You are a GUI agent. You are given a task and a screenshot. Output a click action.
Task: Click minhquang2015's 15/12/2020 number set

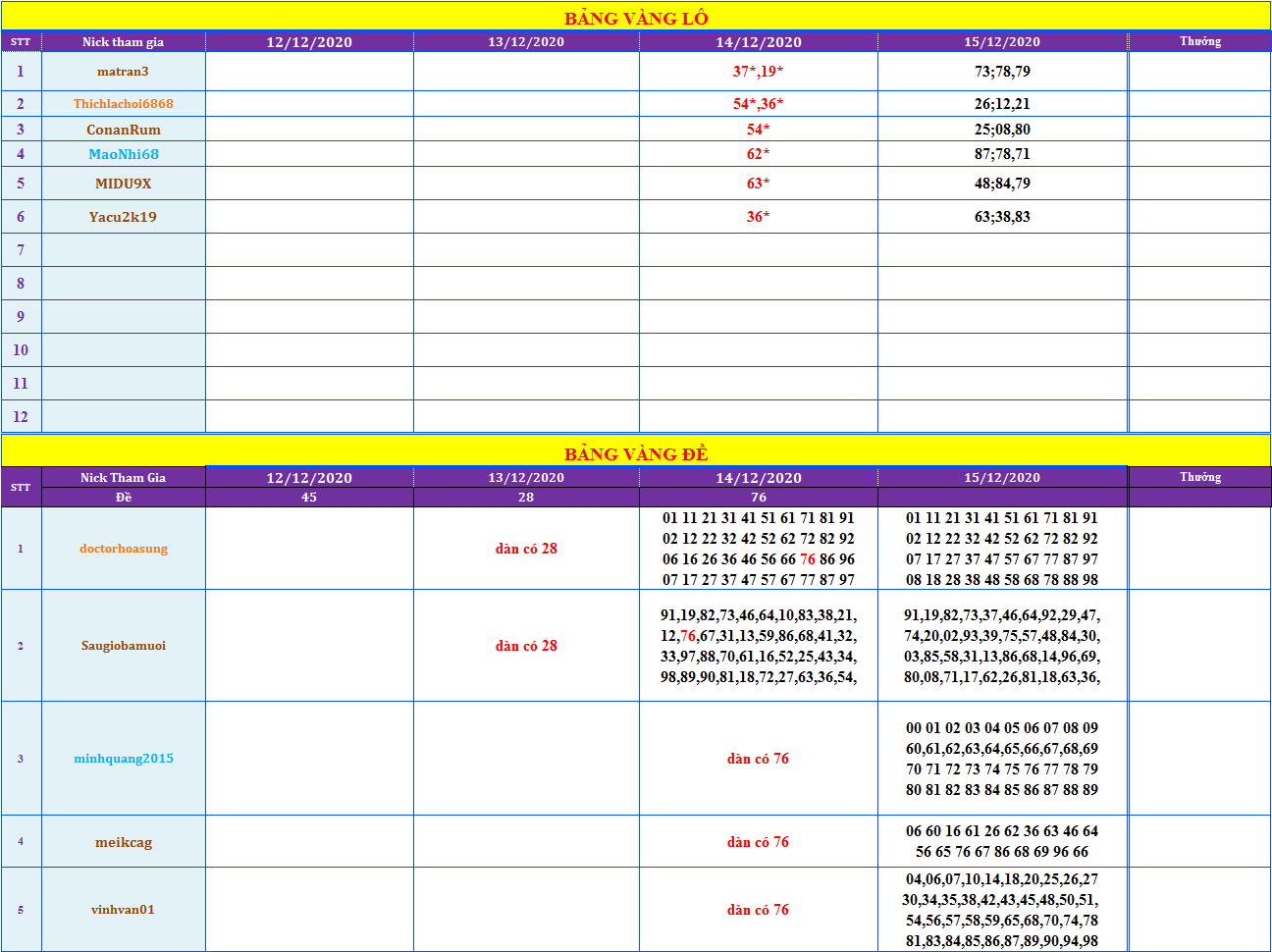1002,759
